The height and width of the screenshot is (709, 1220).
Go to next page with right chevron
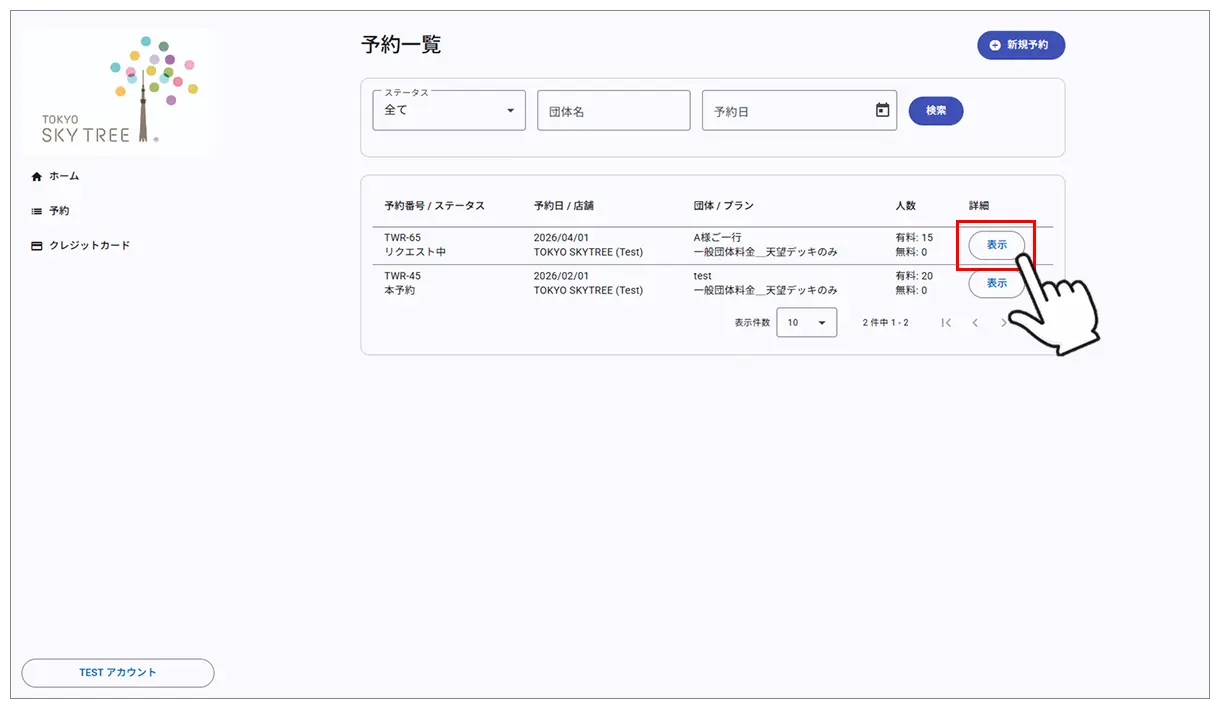pos(1004,322)
